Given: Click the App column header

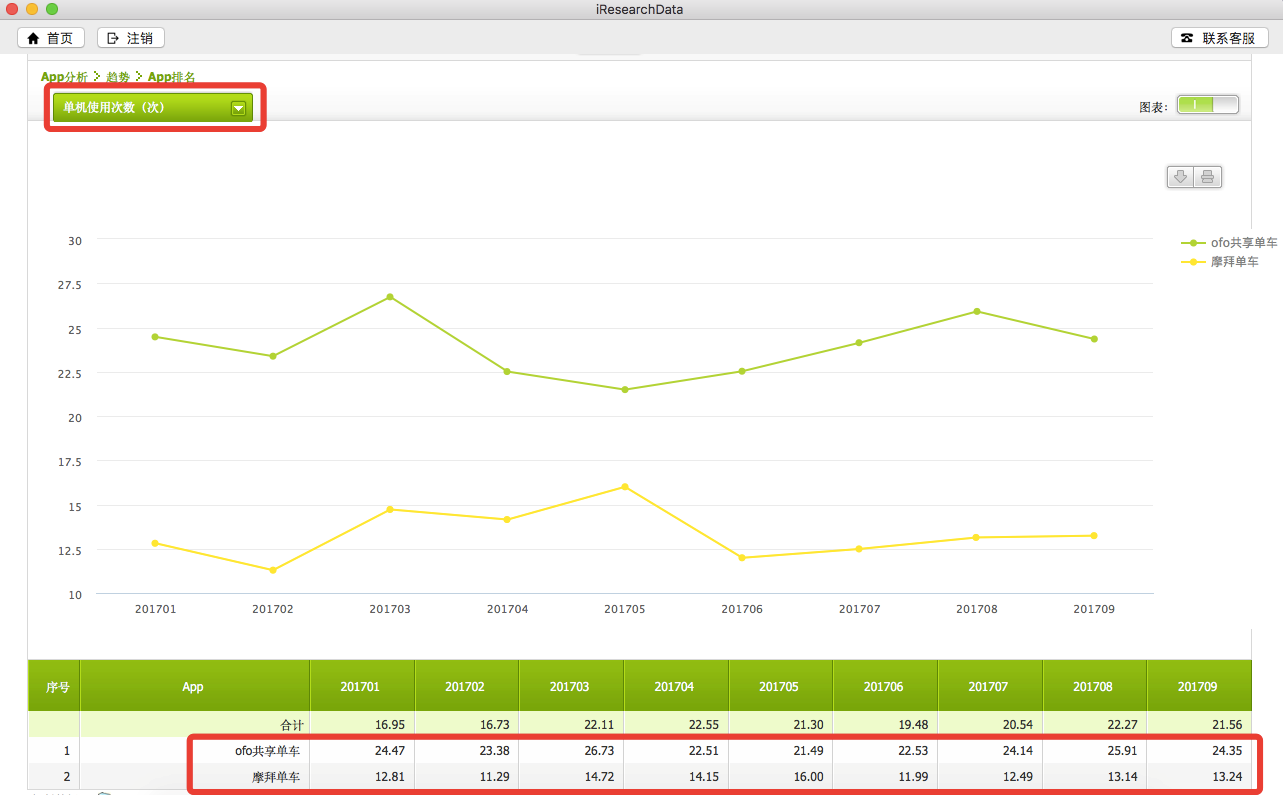Looking at the screenshot, I should click(193, 687).
